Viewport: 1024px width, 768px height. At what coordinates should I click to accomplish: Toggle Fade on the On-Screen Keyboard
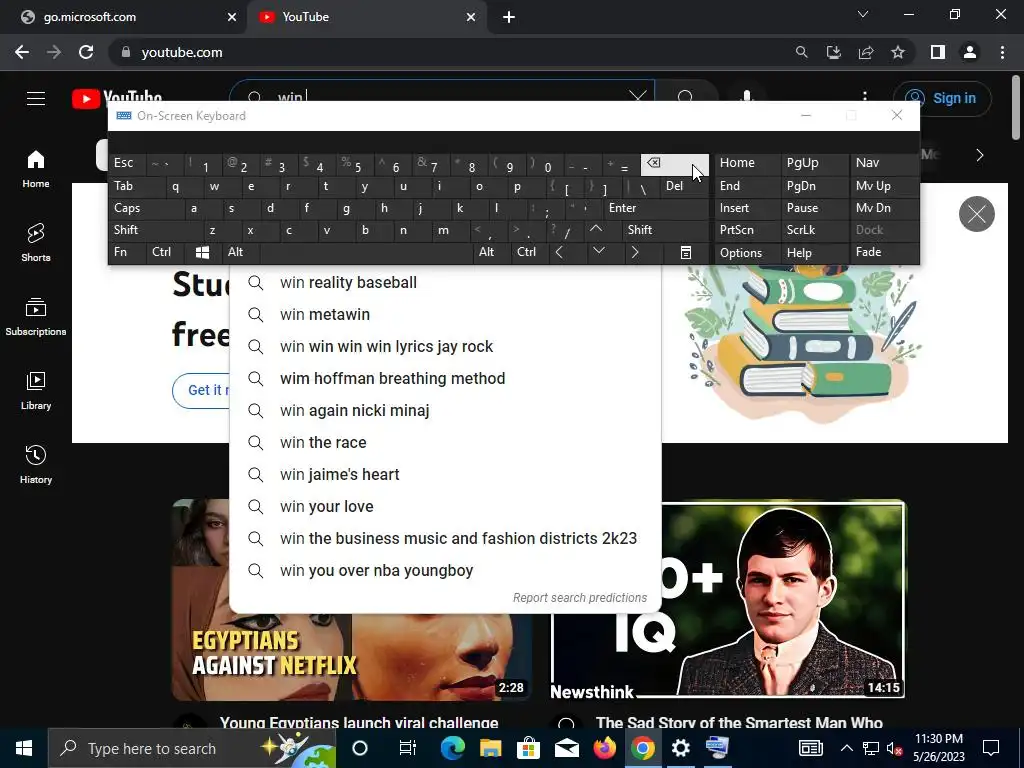click(884, 252)
